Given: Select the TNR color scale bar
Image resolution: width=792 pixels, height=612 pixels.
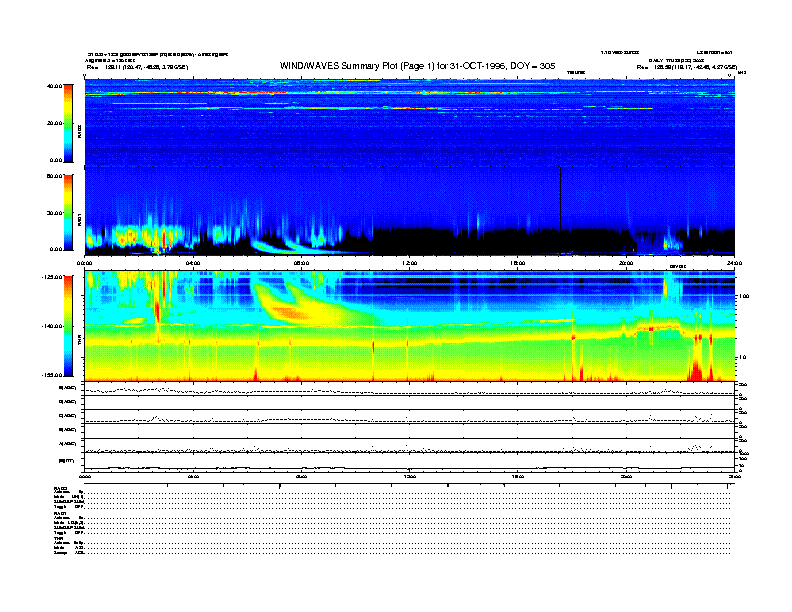Looking at the screenshot, I should 68,326.
